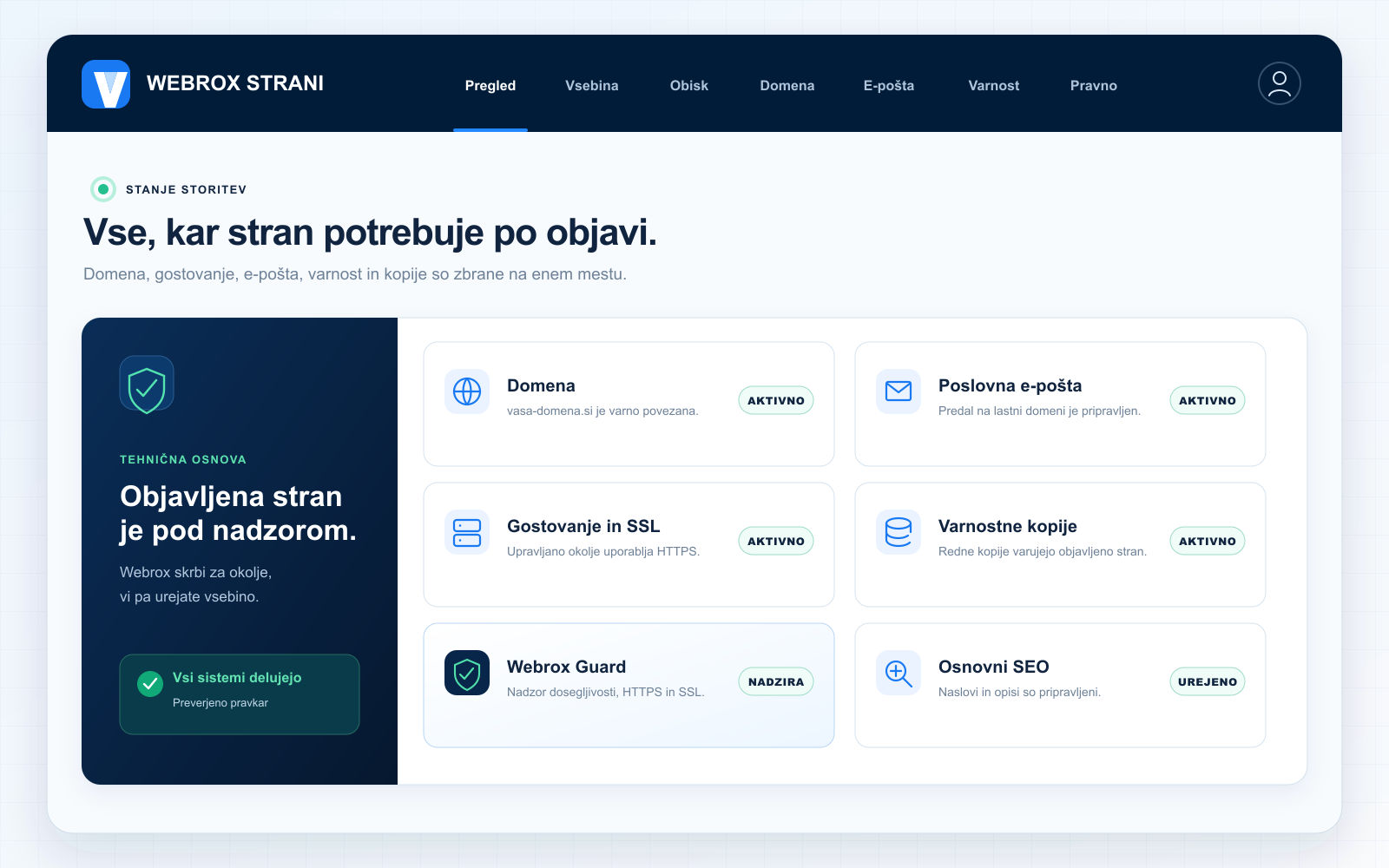Viewport: 1389px width, 868px height.
Task: Click AKTIVNO badge on Domena card
Action: (x=776, y=400)
